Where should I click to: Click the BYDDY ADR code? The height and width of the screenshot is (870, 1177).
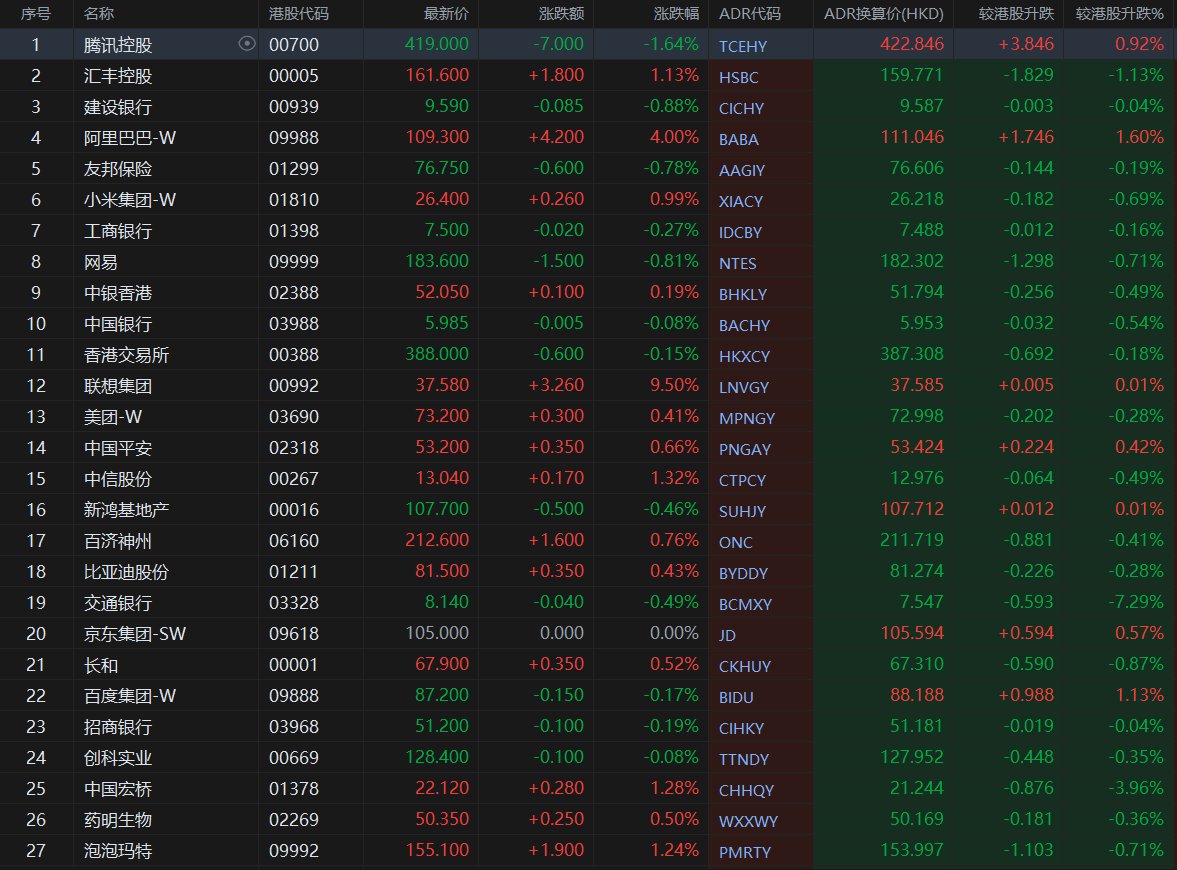[x=743, y=573]
